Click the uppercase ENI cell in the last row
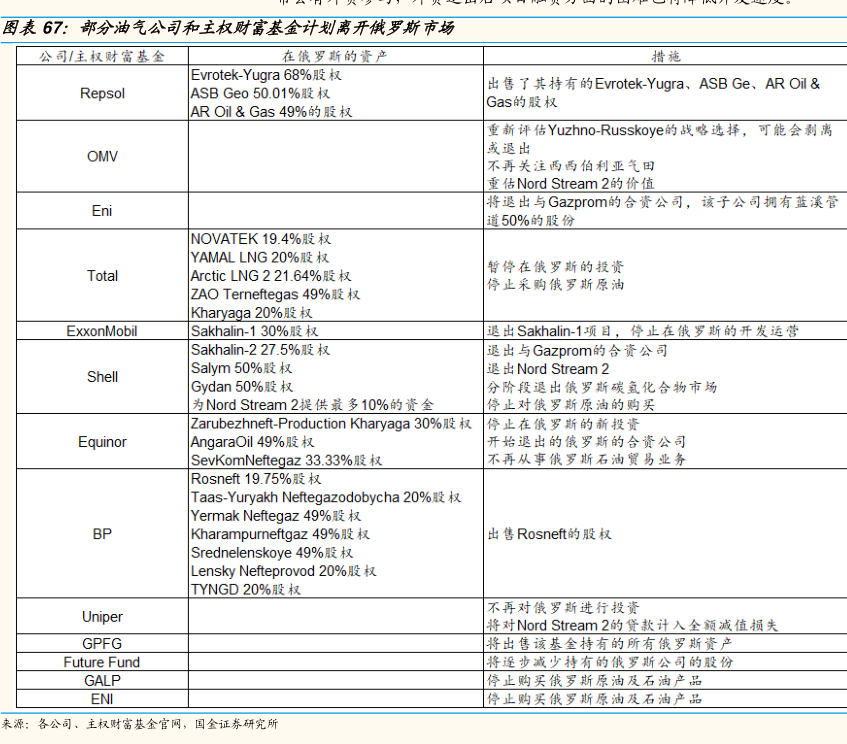Screen dimensions: 847x744 (x=102, y=699)
